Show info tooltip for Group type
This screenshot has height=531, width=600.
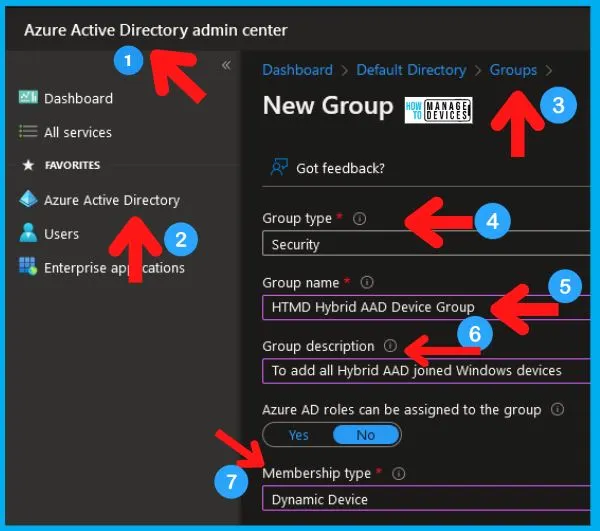click(x=359, y=219)
